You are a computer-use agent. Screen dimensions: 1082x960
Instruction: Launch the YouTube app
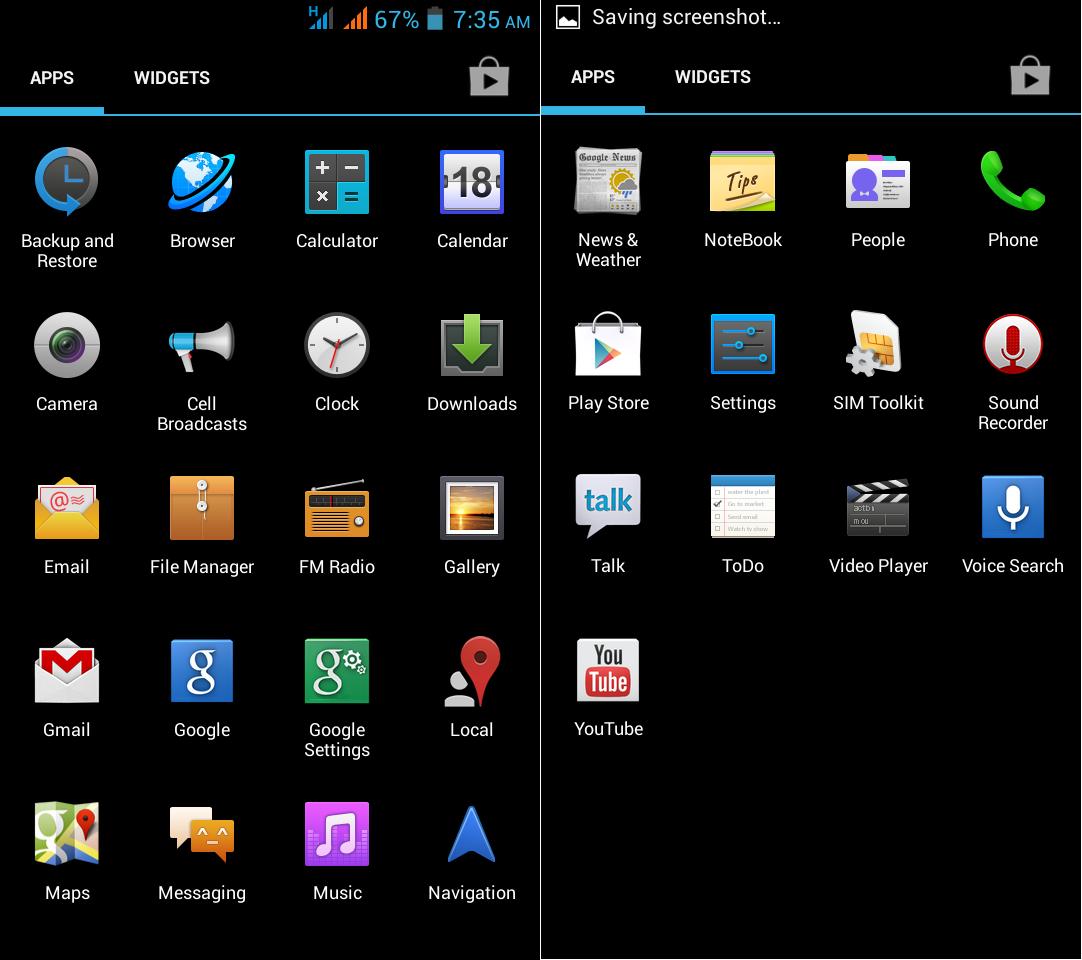pos(608,669)
